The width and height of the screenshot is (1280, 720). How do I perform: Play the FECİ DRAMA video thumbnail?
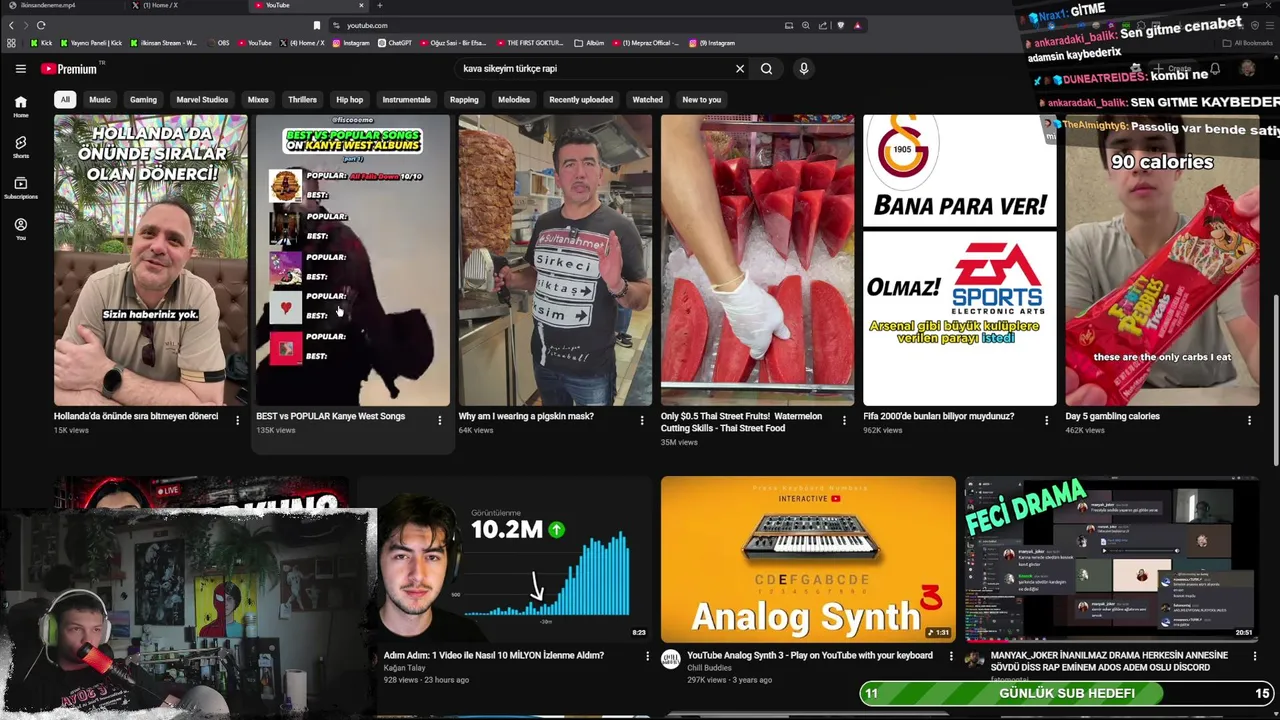pos(1112,559)
